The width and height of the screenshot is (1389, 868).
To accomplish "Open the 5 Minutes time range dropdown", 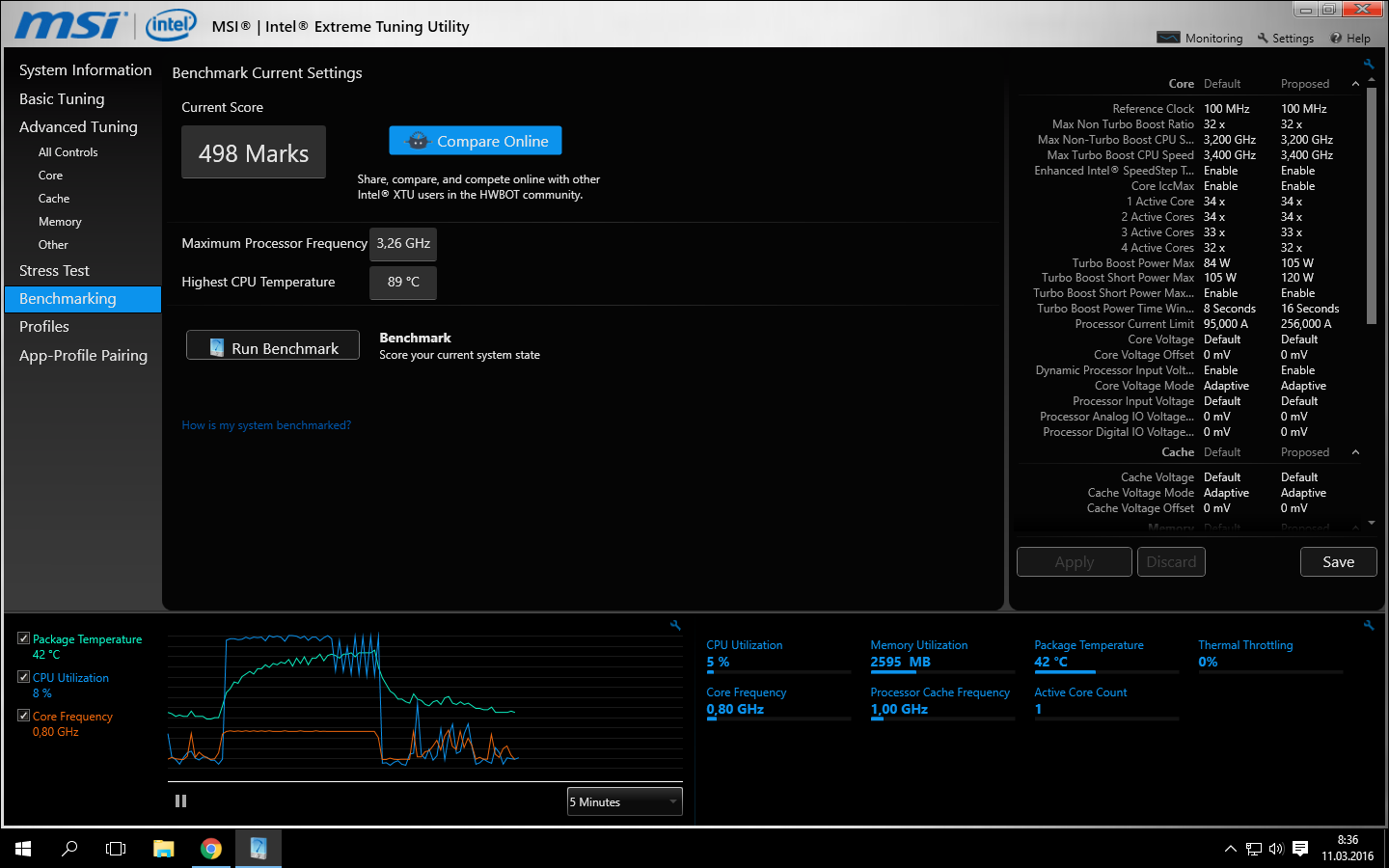I will (x=624, y=801).
